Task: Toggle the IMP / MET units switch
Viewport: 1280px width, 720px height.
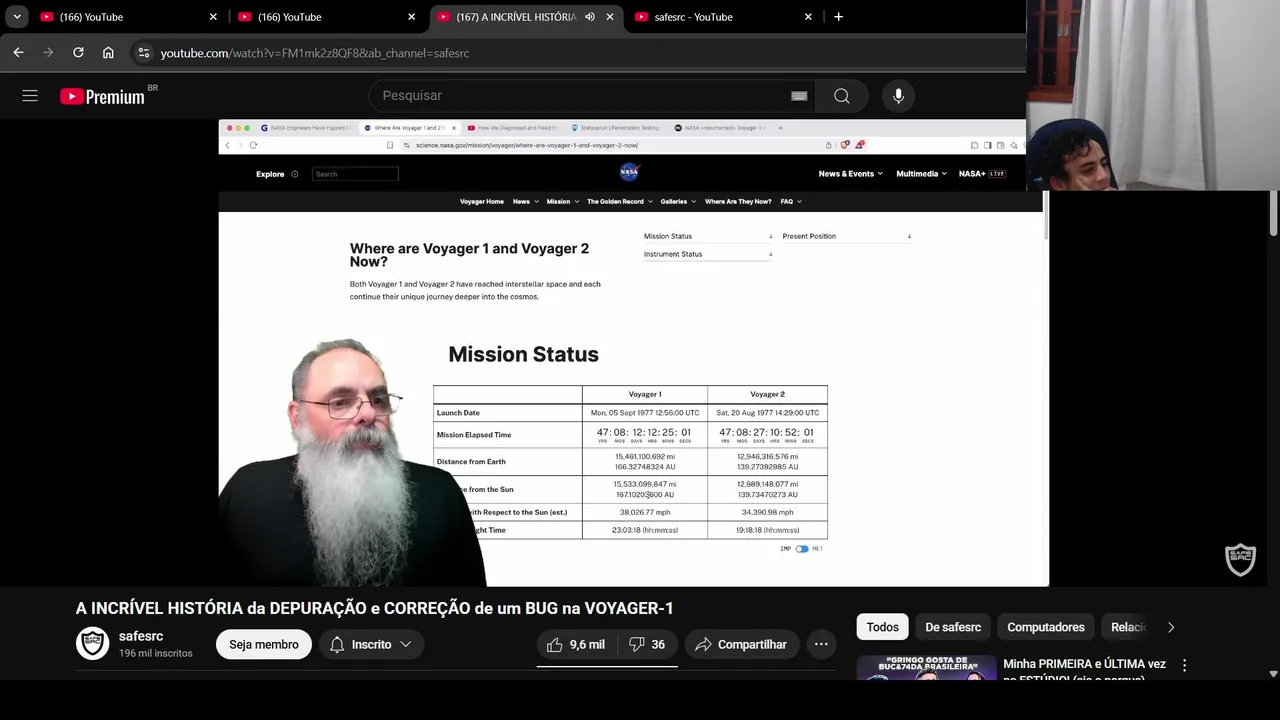Action: tap(802, 549)
